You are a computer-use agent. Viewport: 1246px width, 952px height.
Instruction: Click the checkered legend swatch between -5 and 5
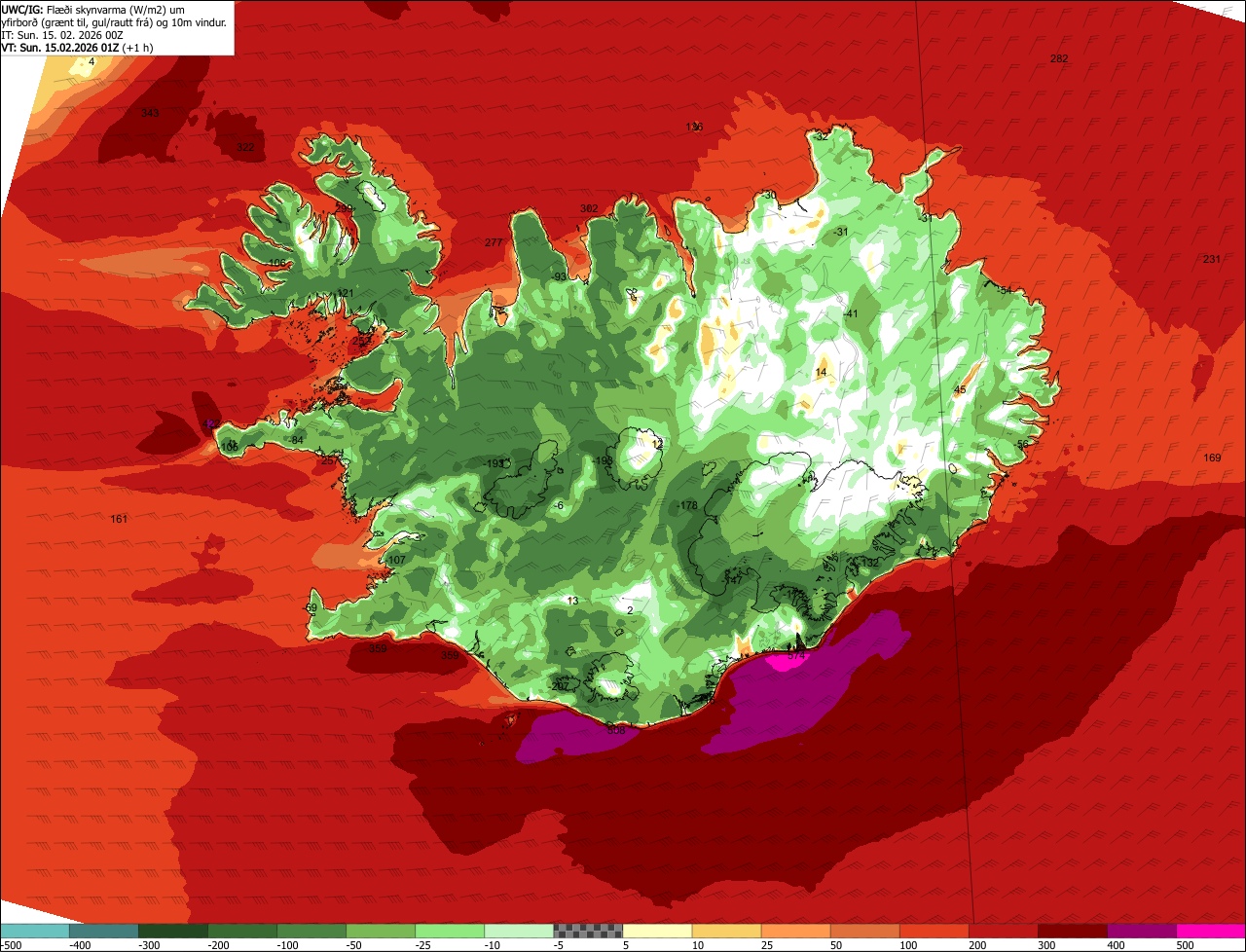pos(587,931)
